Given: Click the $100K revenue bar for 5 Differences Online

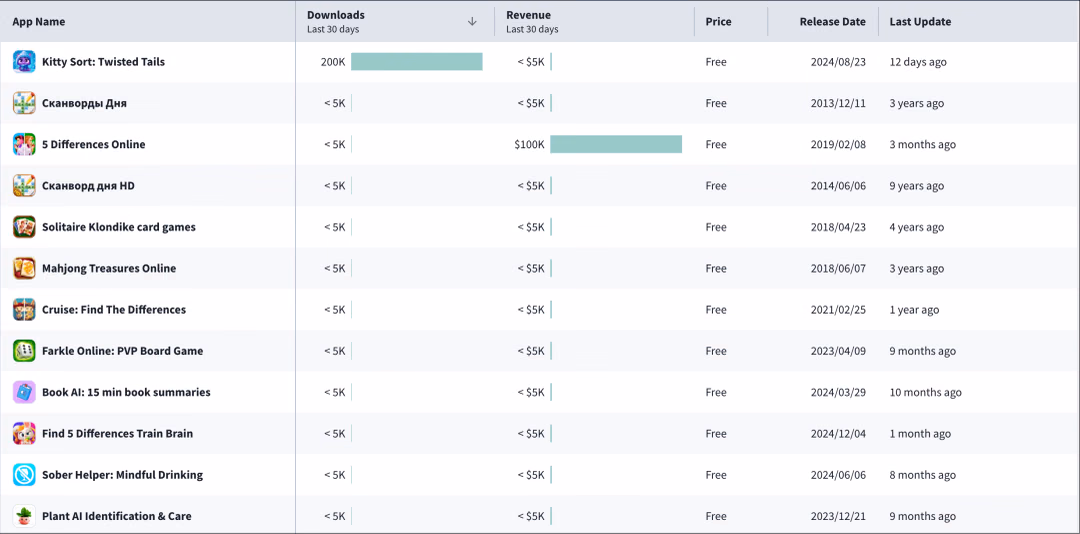Looking at the screenshot, I should 616,144.
